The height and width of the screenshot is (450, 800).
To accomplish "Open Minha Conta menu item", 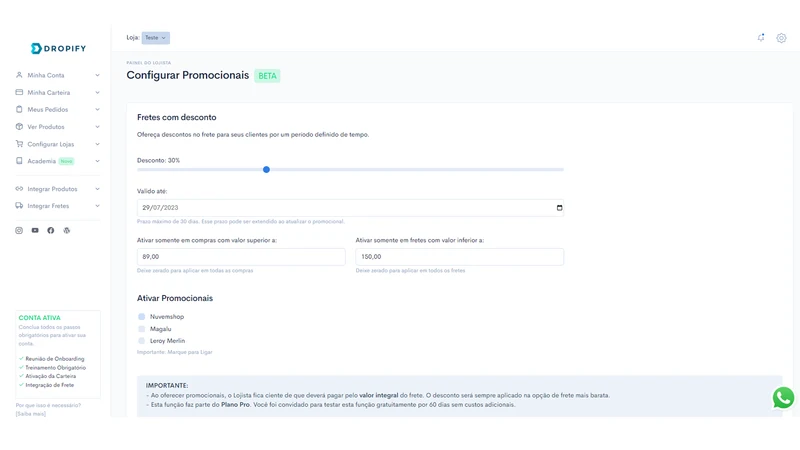I will point(58,75).
